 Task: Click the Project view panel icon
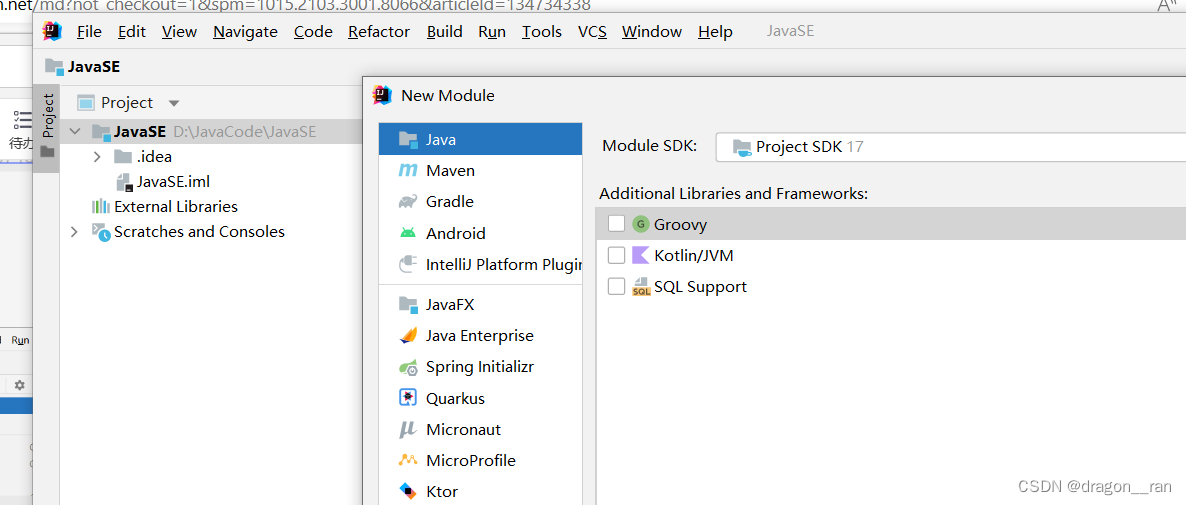coord(86,102)
